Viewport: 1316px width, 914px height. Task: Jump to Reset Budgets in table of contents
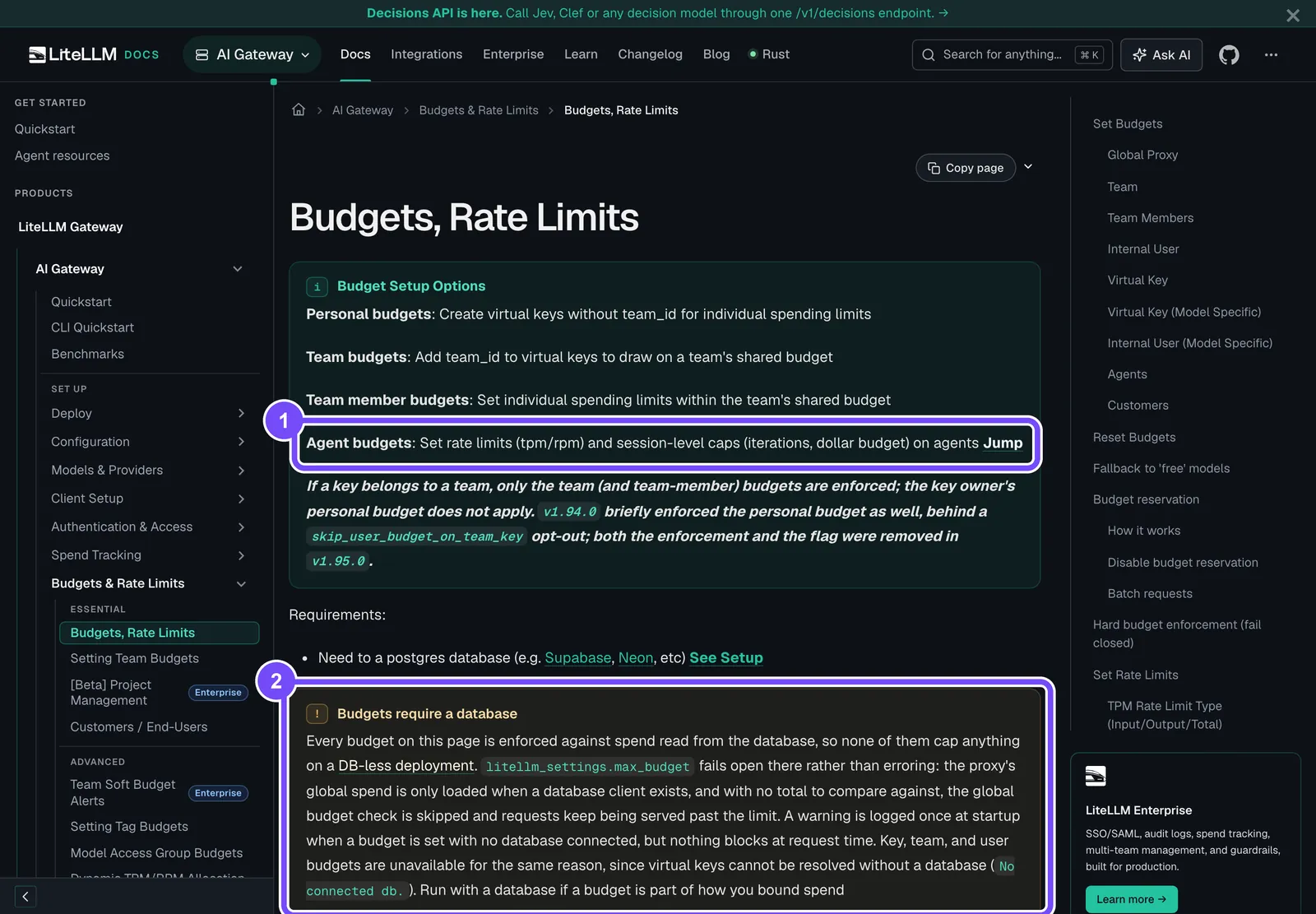1133,437
